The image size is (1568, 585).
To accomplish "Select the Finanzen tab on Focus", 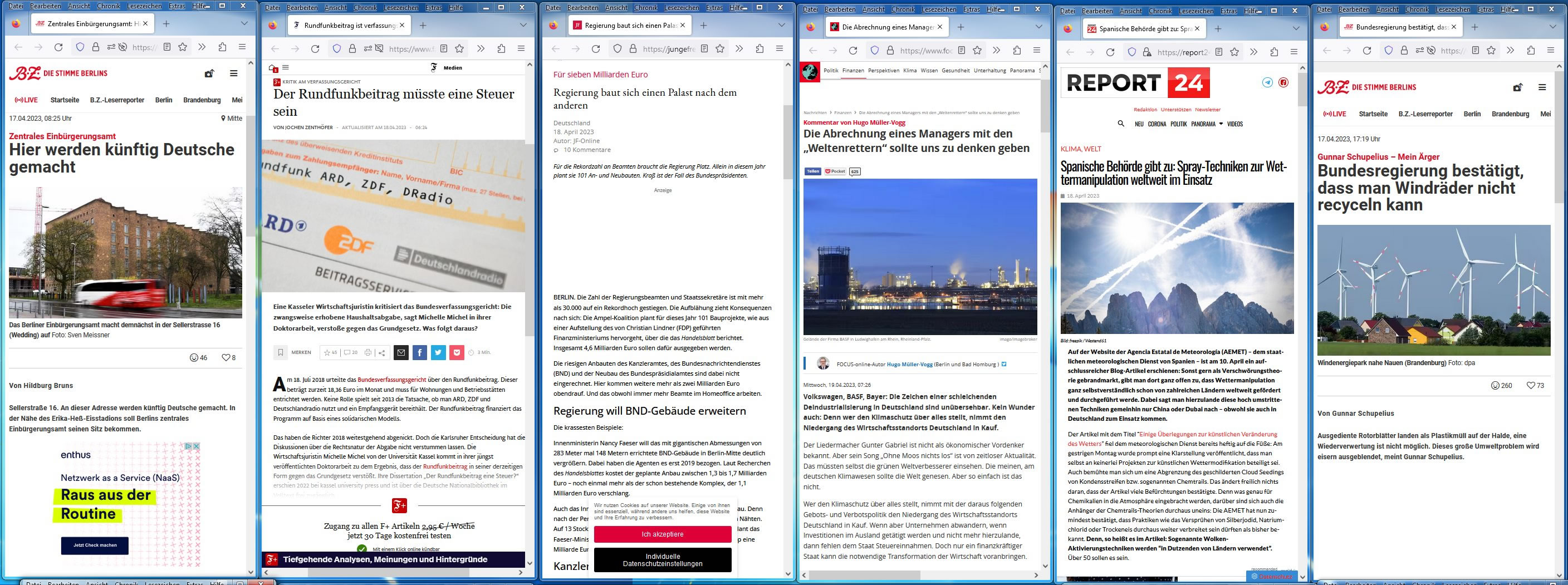I will [x=853, y=70].
